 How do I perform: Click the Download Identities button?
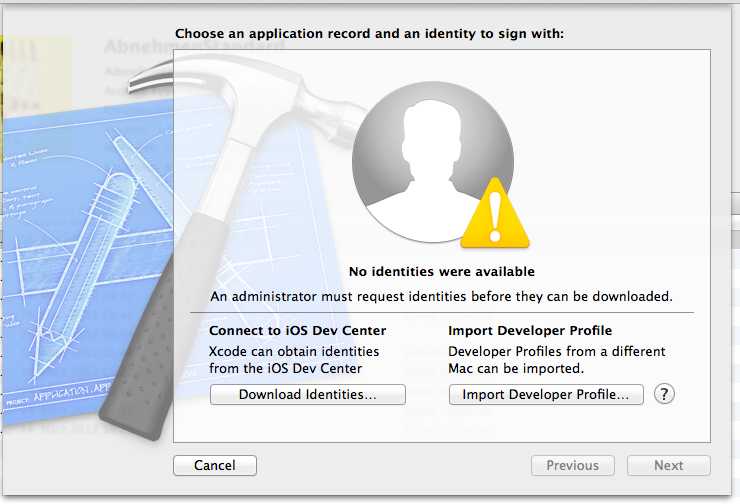(308, 395)
